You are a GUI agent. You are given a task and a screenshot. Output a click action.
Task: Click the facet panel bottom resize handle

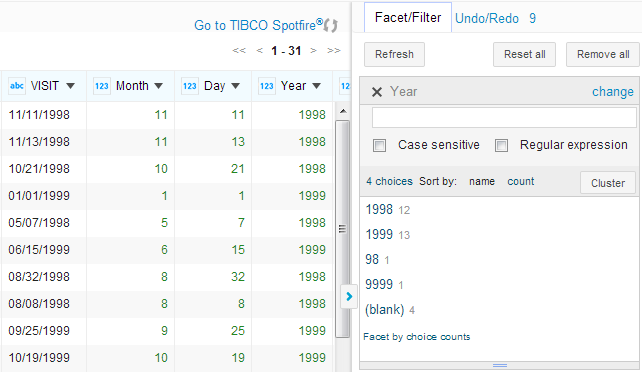(x=500, y=365)
